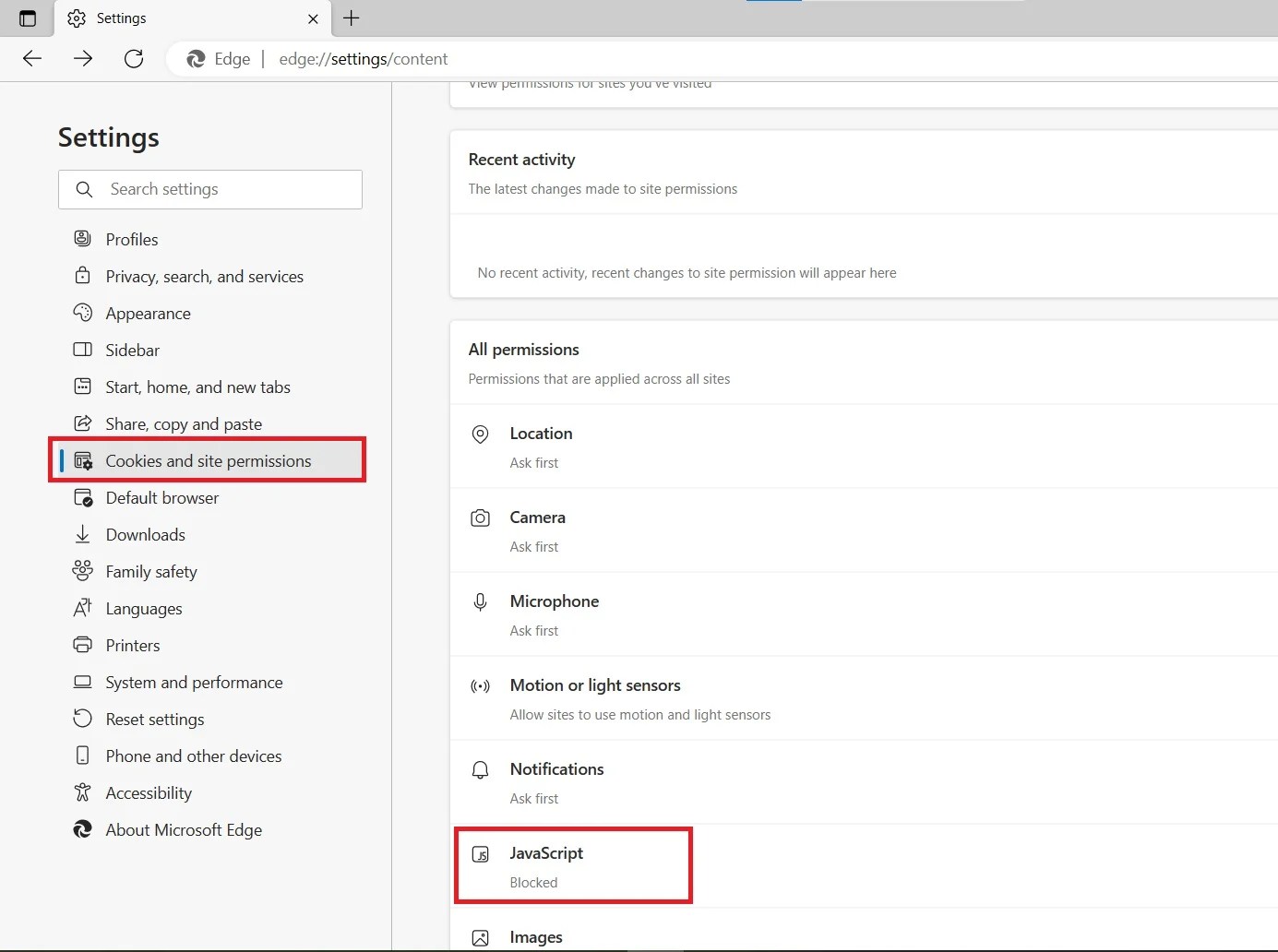Click the Images permission icon
Viewport: 1278px width, 952px height.
(480, 936)
